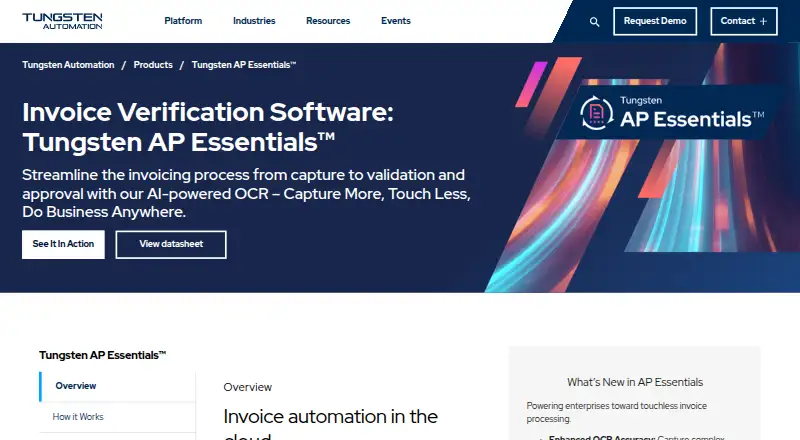Image resolution: width=800 pixels, height=440 pixels.
Task: Click the Invoice automation in the heading
Action: point(331,417)
